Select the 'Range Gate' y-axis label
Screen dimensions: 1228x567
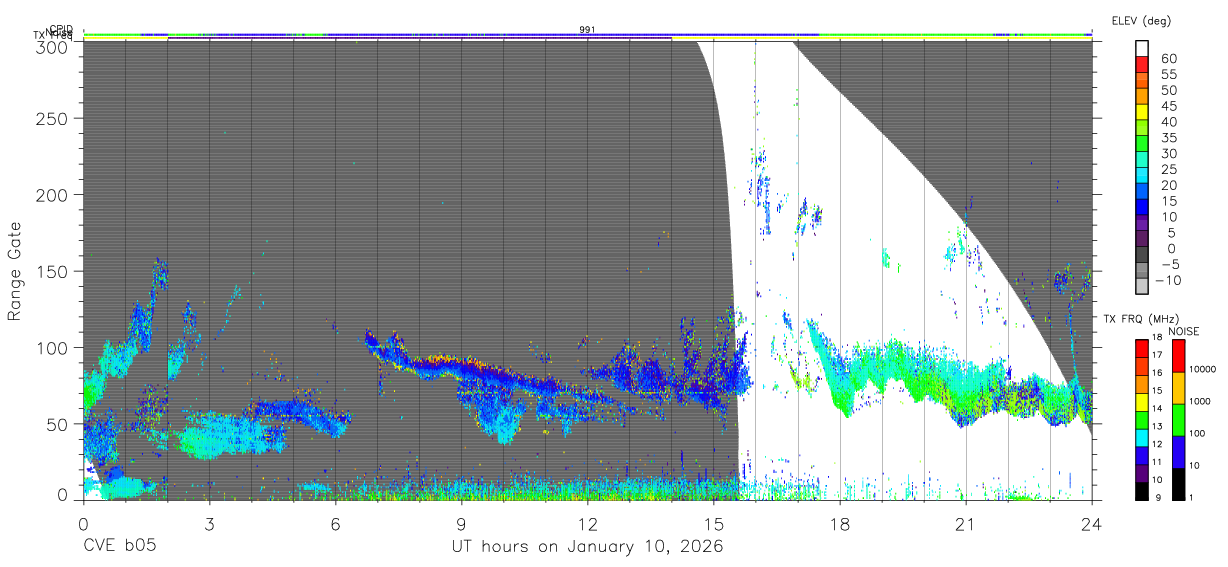pos(15,271)
